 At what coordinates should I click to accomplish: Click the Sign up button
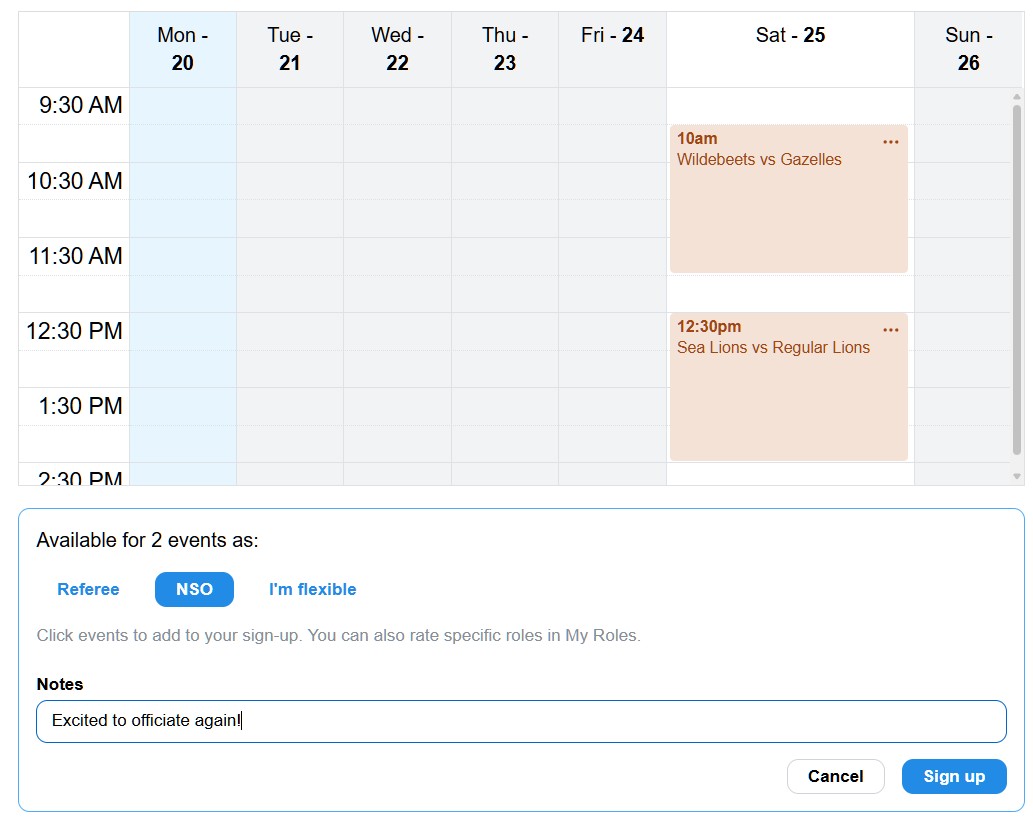[x=954, y=777]
